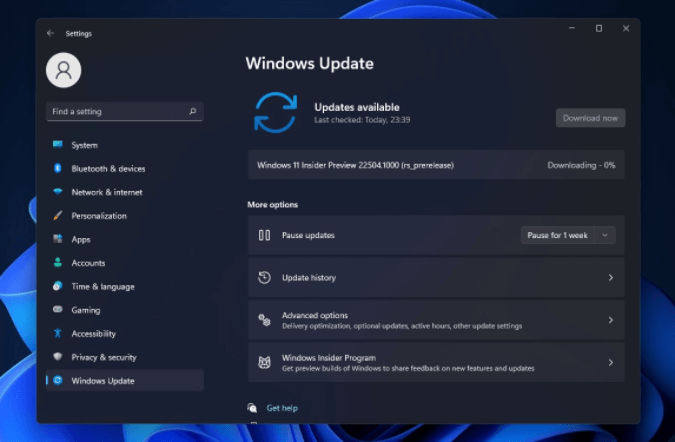Click the Accessibility figure icon
Screen dimensions: 675x442
click(x=58, y=333)
